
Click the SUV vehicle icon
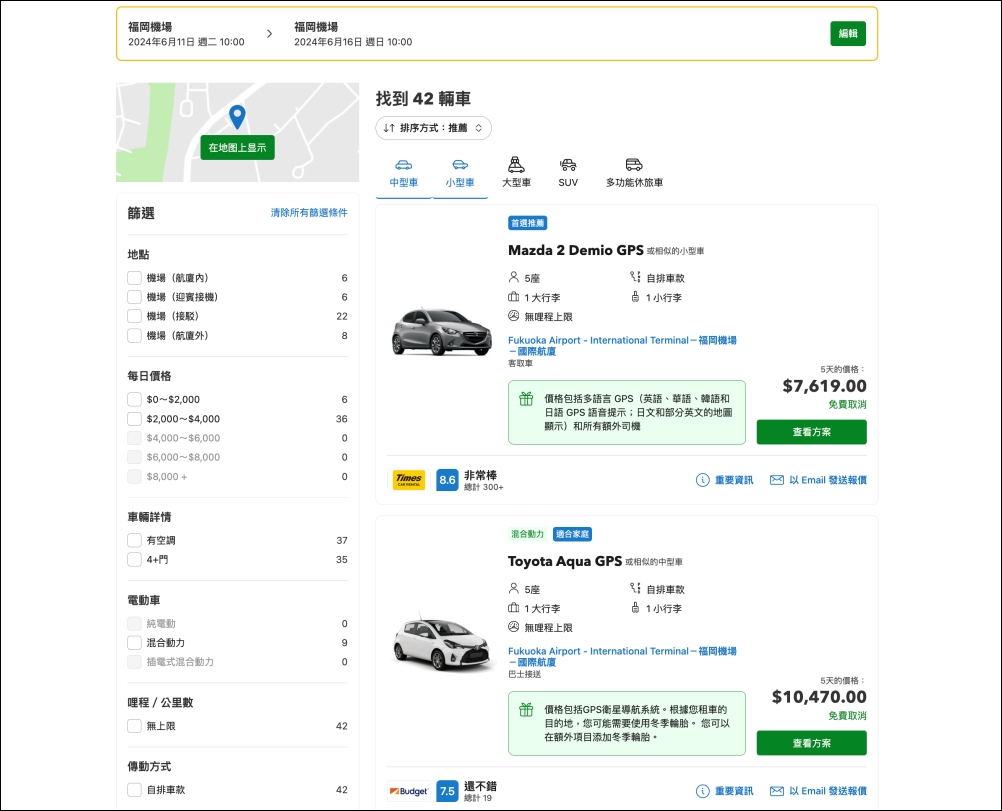click(568, 165)
